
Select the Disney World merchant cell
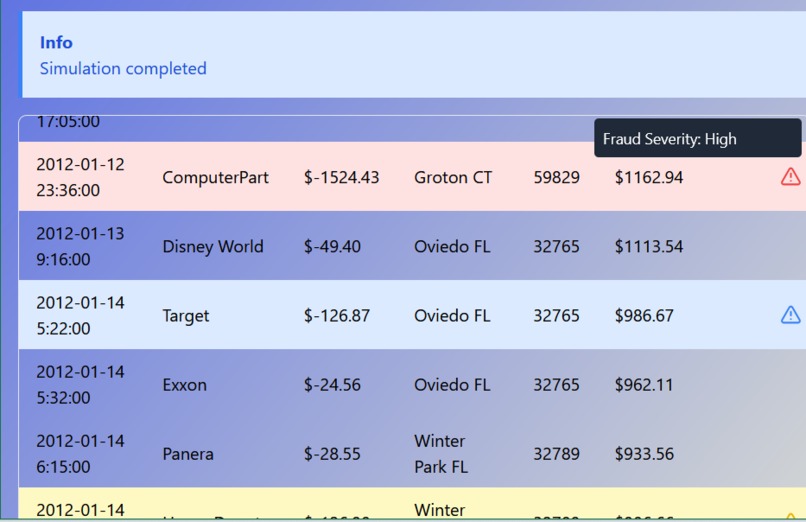pyautogui.click(x=213, y=247)
